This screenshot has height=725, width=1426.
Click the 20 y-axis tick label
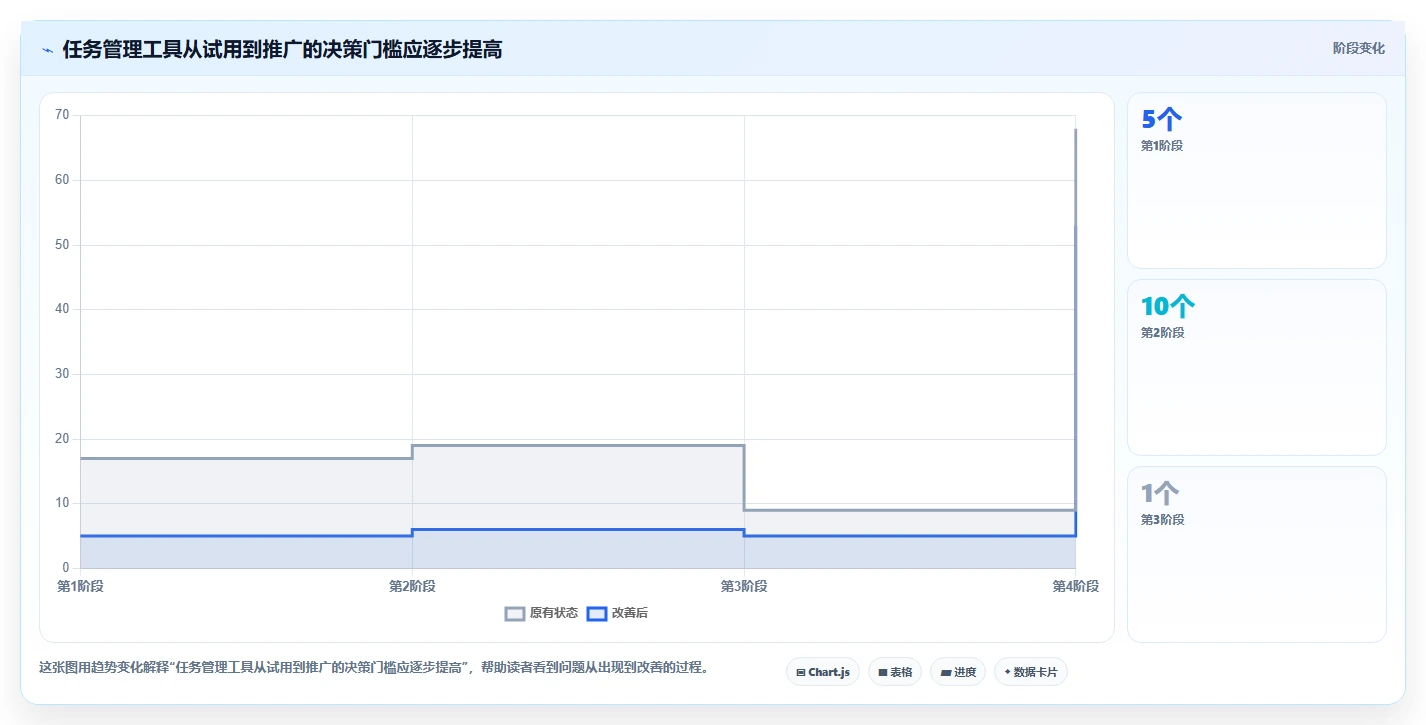point(62,439)
